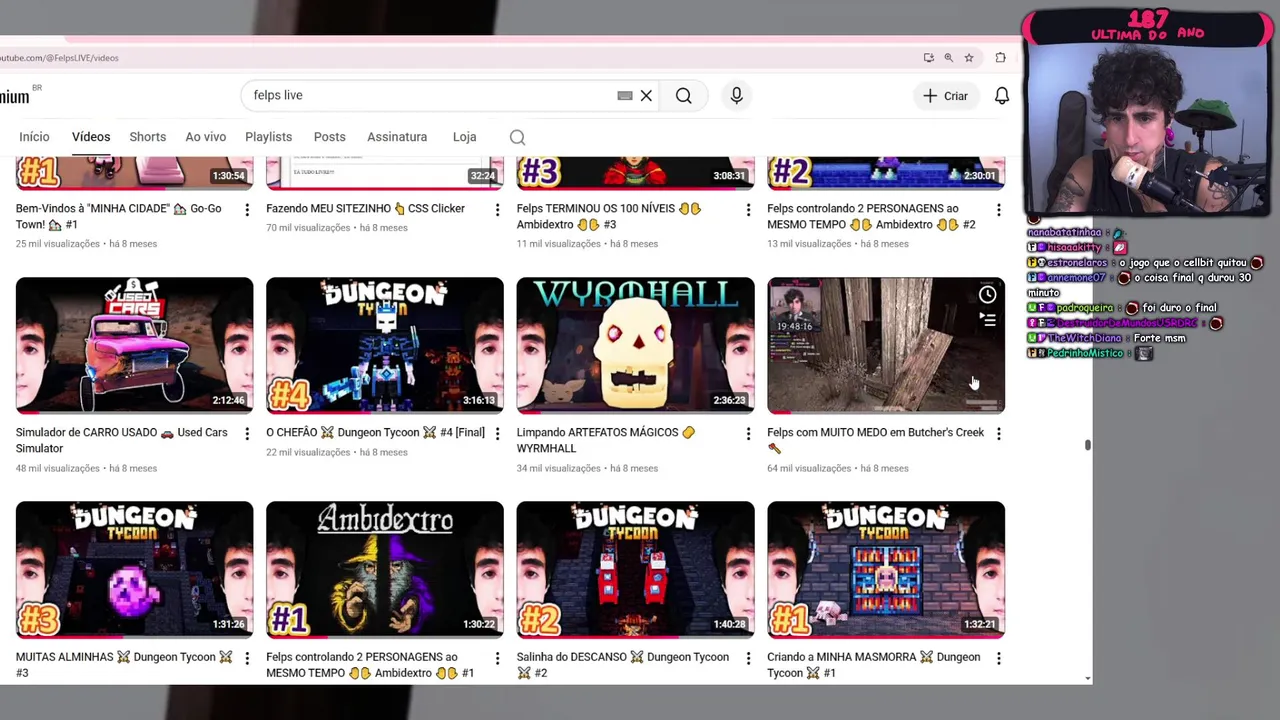The image size is (1280, 720).
Task: Open options for Ambidextro #2 video
Action: point(998,209)
